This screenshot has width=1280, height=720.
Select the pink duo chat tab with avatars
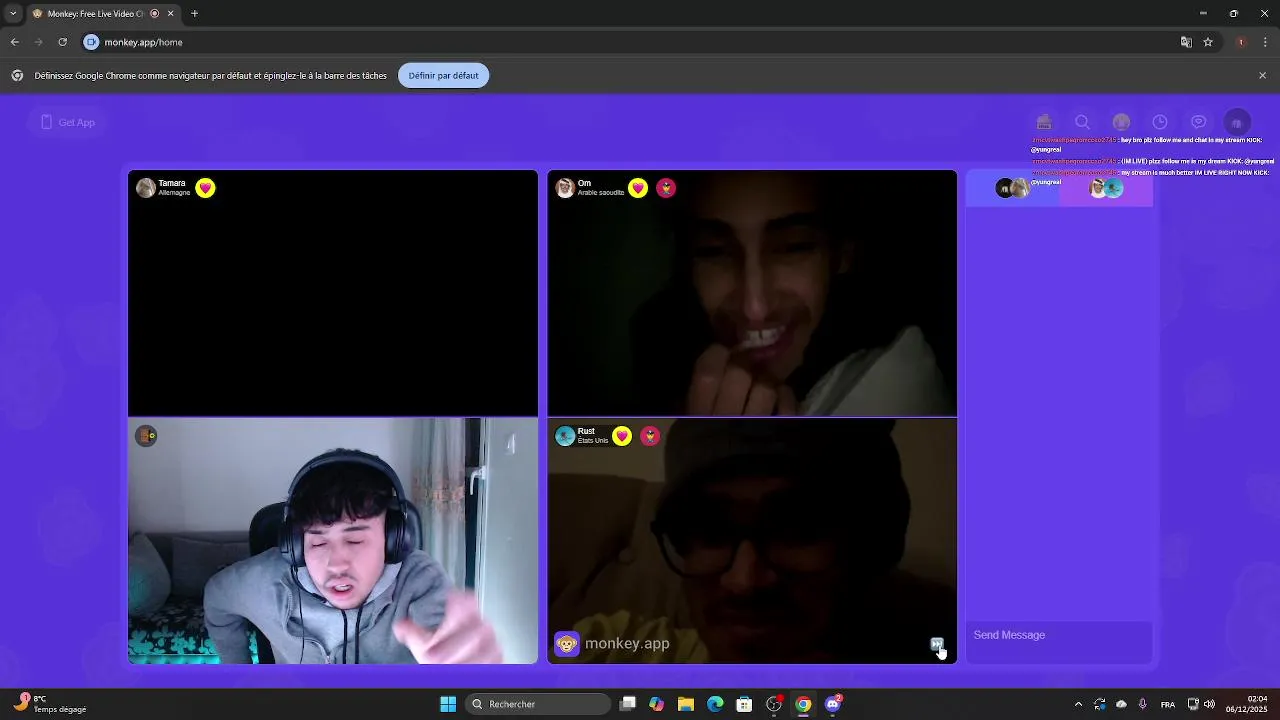click(1106, 188)
